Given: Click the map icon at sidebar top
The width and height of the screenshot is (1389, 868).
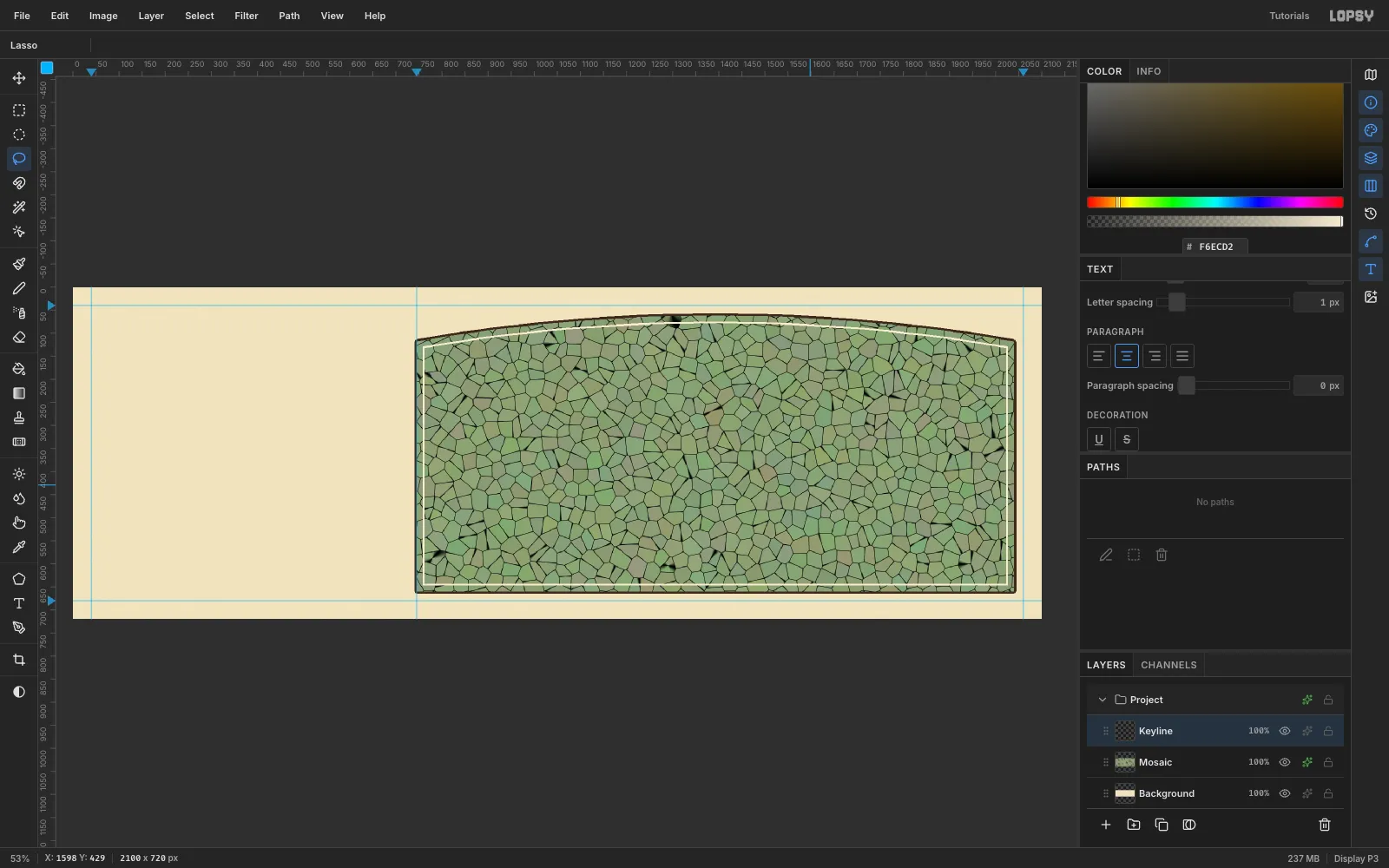Looking at the screenshot, I should pos(1371,75).
